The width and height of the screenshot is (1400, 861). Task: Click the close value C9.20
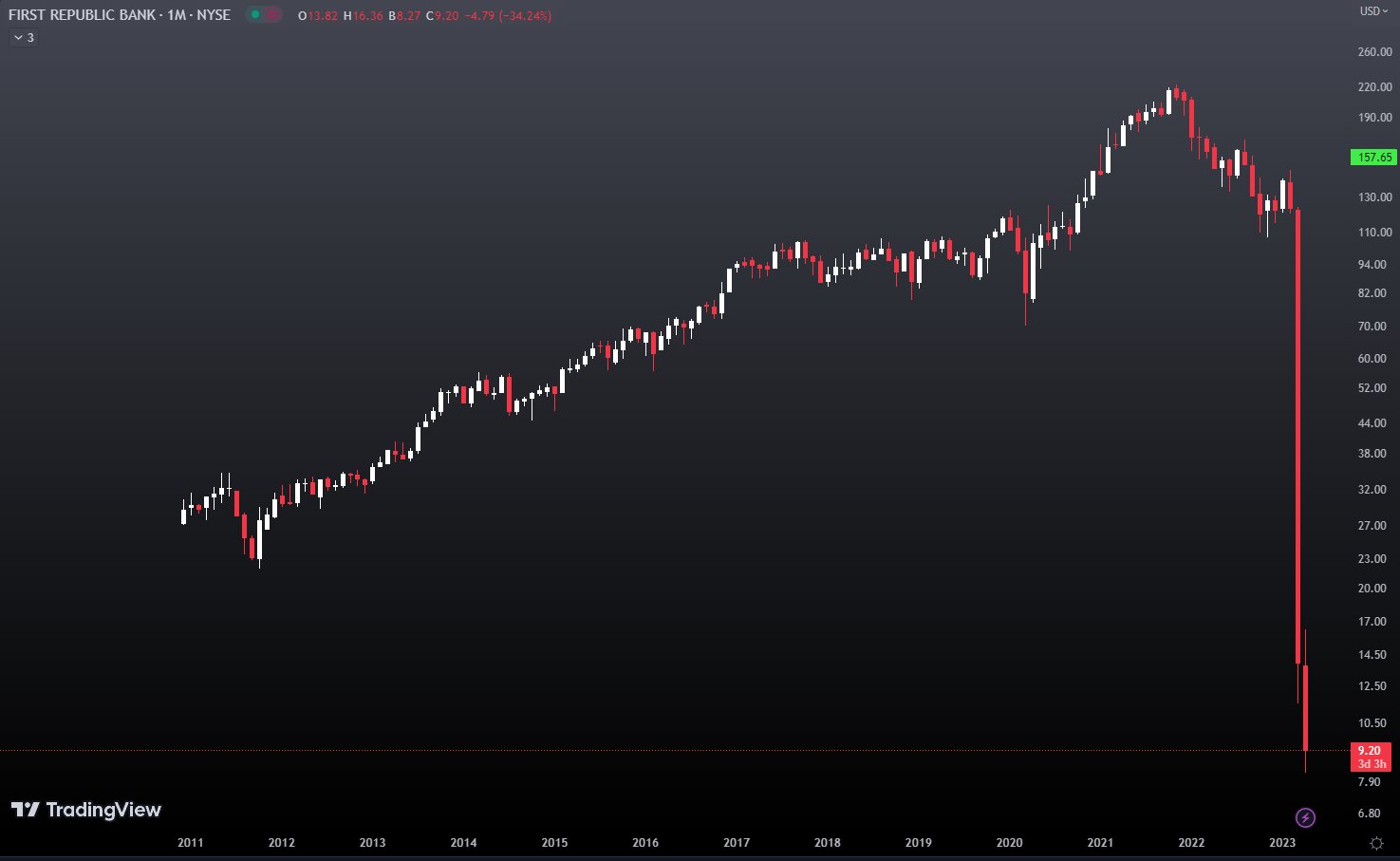coord(442,16)
